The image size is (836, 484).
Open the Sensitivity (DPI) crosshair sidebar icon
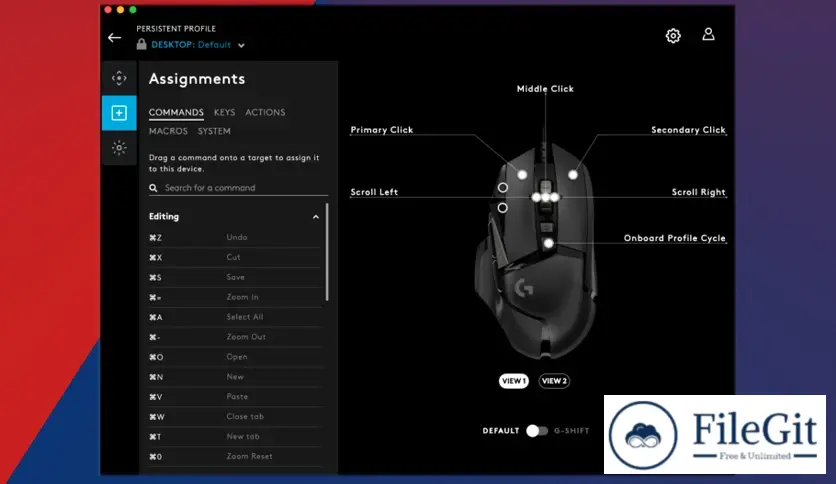(x=119, y=78)
